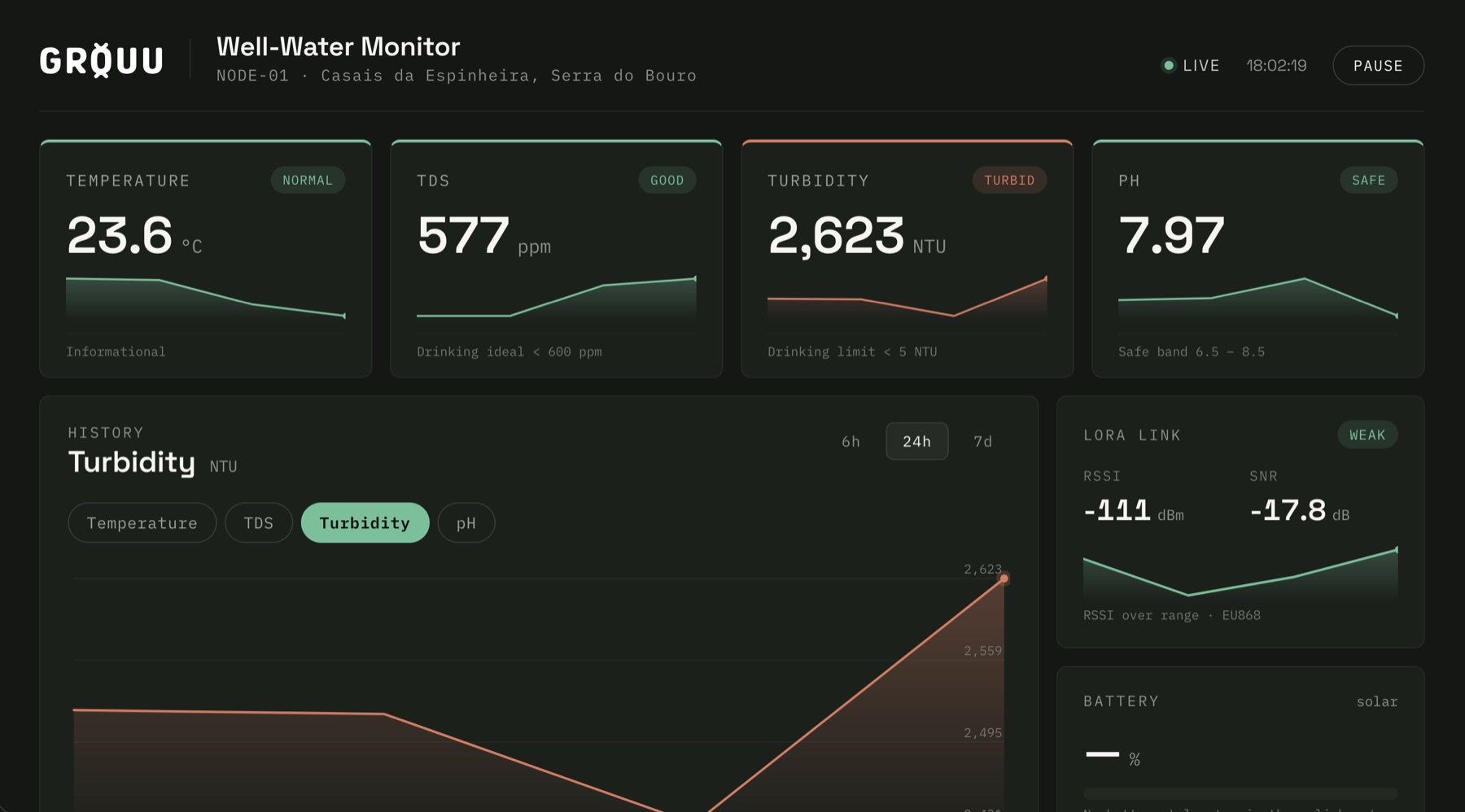Click the LIVE status label
Image resolution: width=1465 pixels, height=812 pixels.
pos(1201,65)
